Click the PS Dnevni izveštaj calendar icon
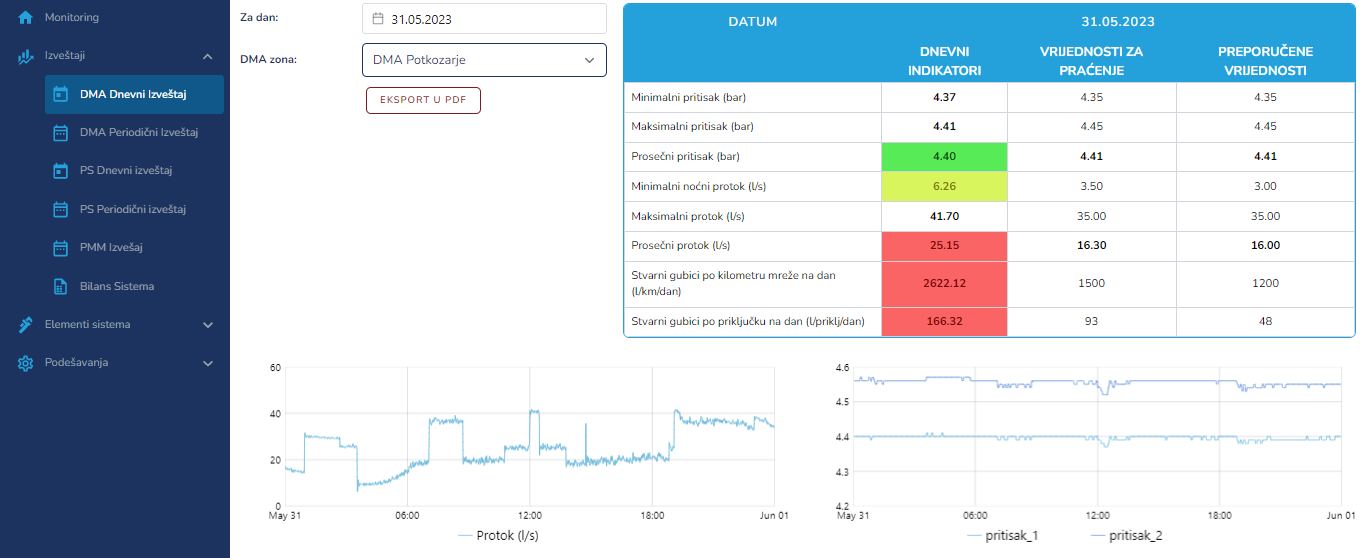Screen dimensions: 1360x558 [60, 171]
